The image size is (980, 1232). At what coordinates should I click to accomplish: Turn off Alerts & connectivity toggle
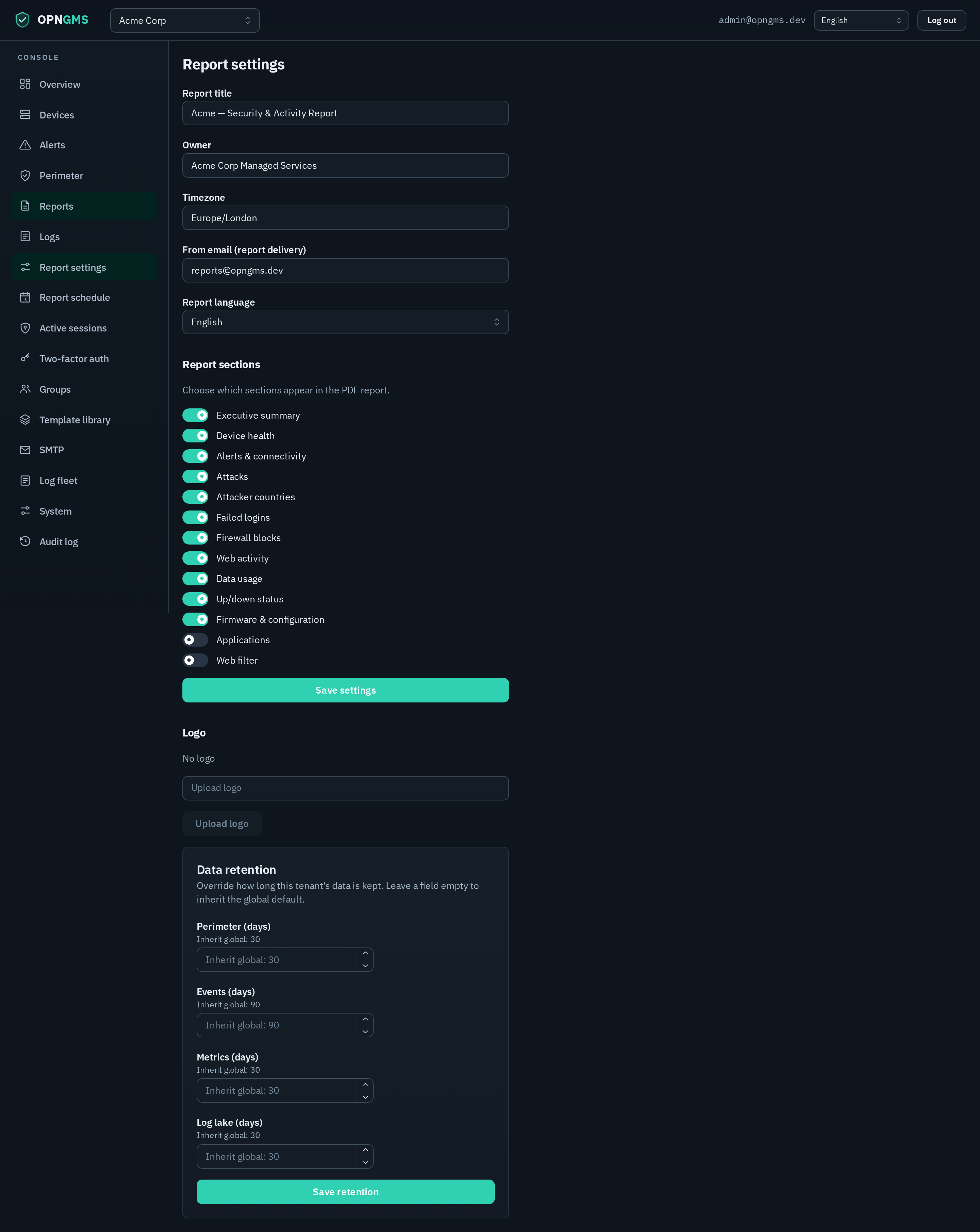tap(195, 456)
